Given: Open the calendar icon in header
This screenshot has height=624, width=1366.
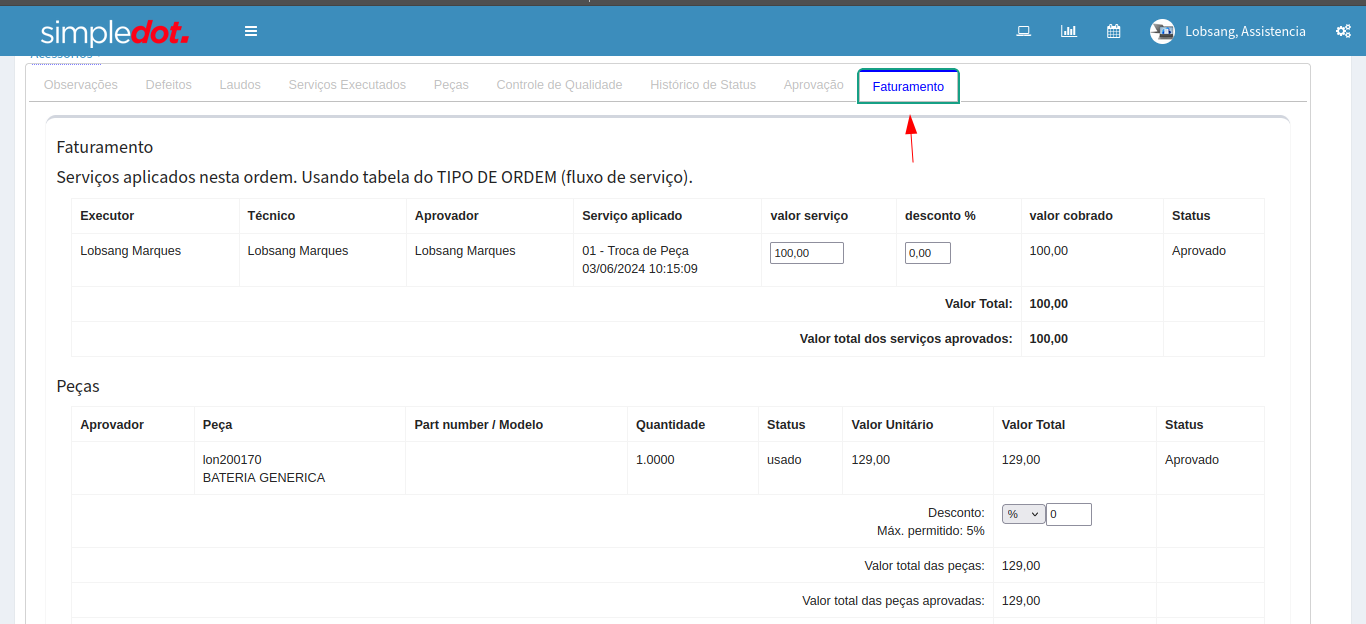Looking at the screenshot, I should click(1113, 31).
